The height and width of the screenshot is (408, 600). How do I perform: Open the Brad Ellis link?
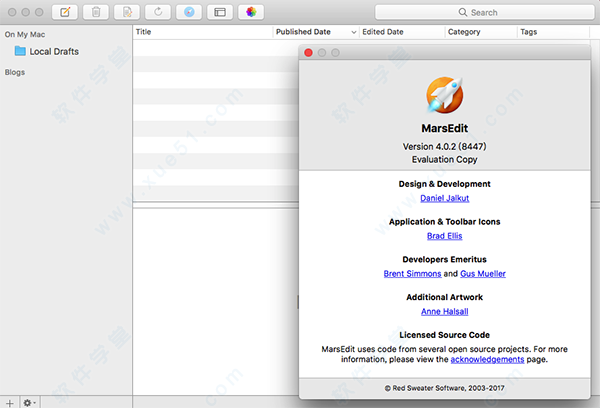tap(445, 236)
